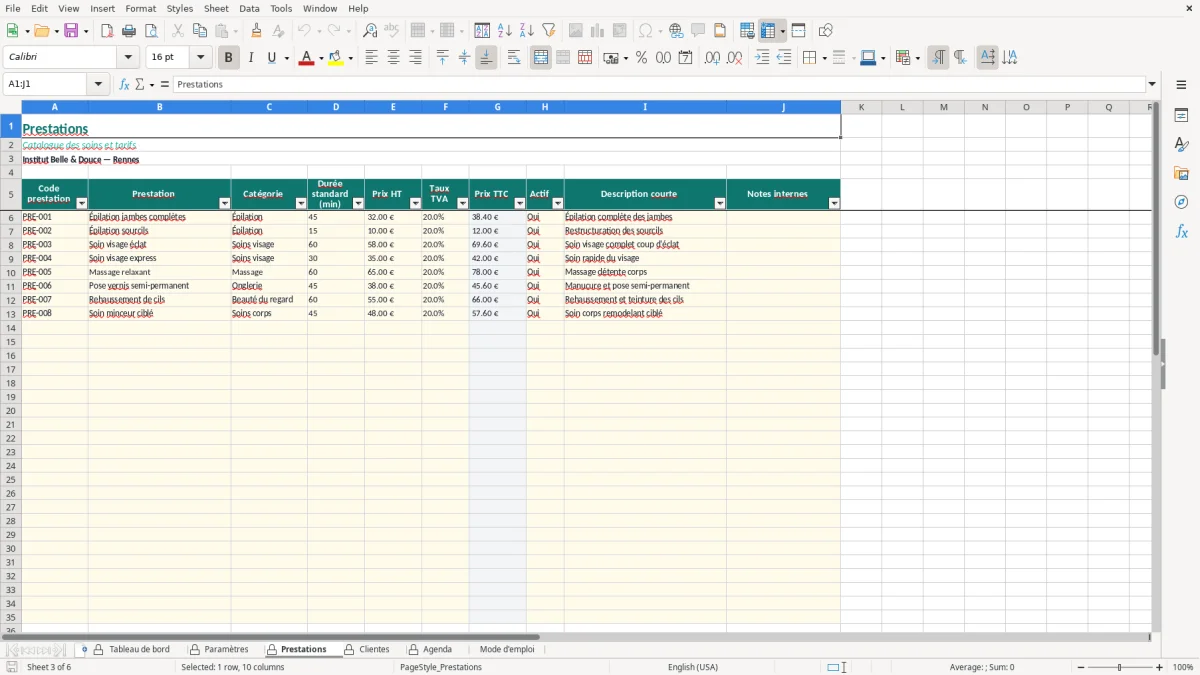Toggle Center Horizontally alignment
The image size is (1200, 675).
[x=393, y=58]
